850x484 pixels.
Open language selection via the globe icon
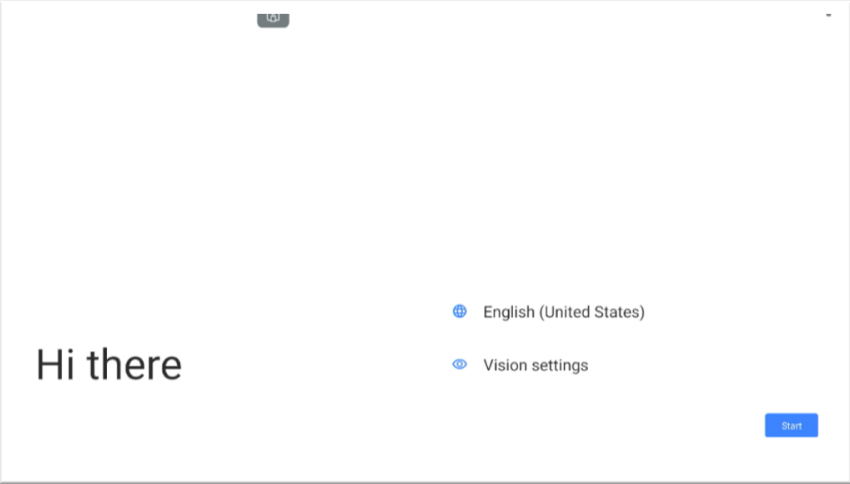(x=460, y=311)
